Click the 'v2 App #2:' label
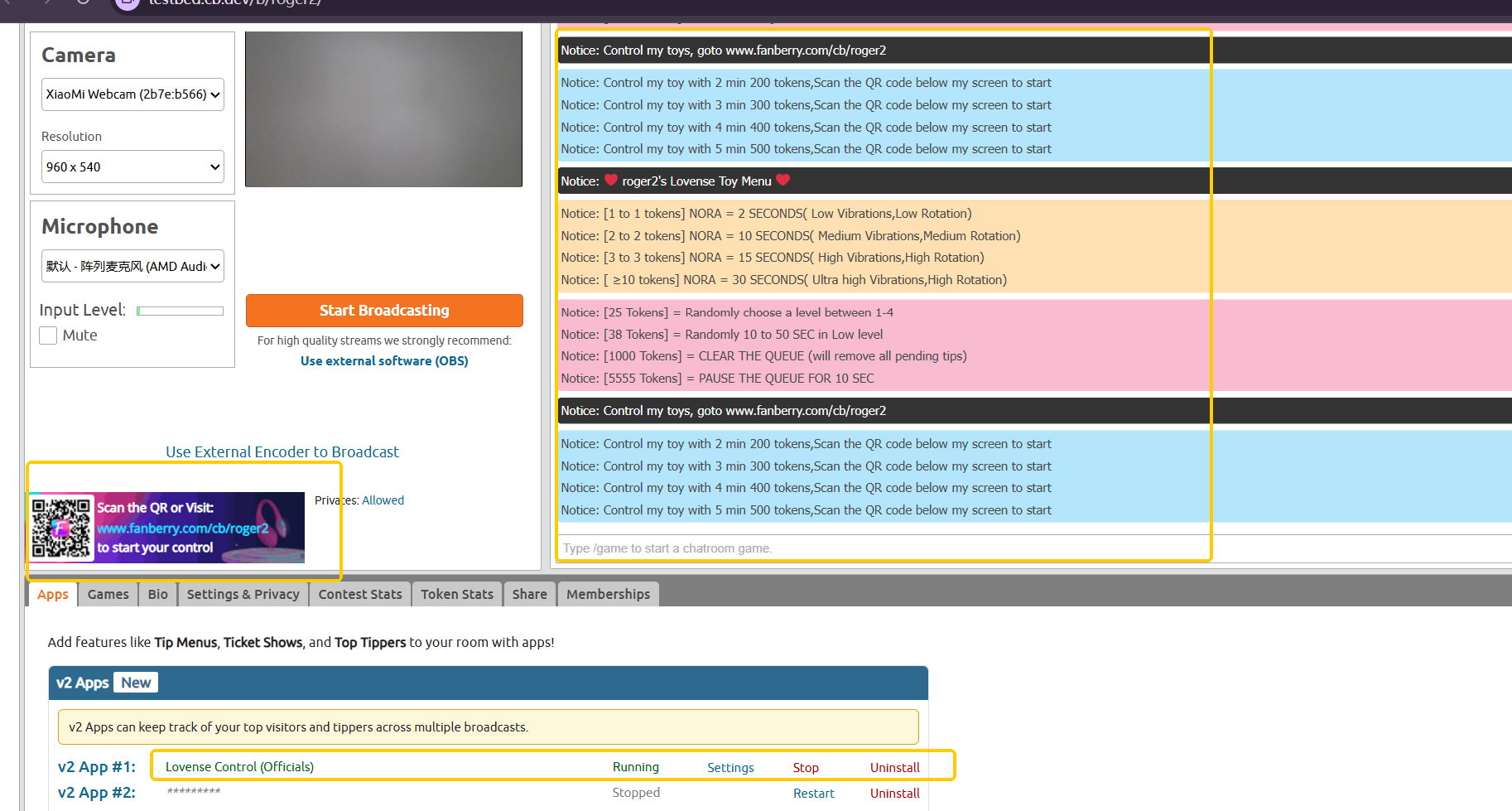Viewport: 1512px width, 811px height. pos(97,793)
